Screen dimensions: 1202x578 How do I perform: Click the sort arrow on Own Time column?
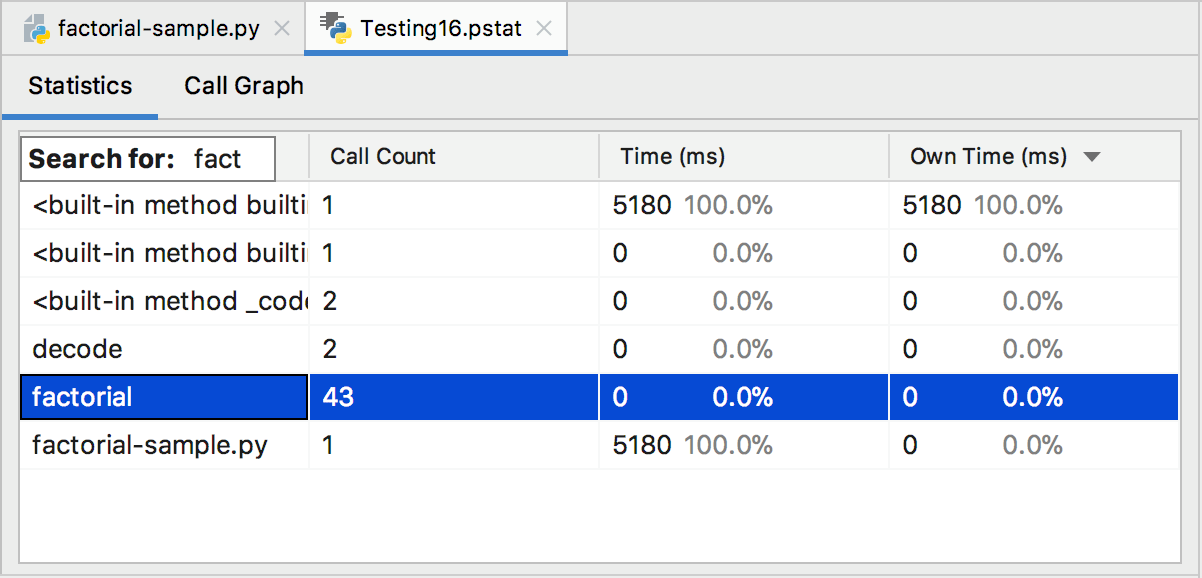click(1092, 157)
